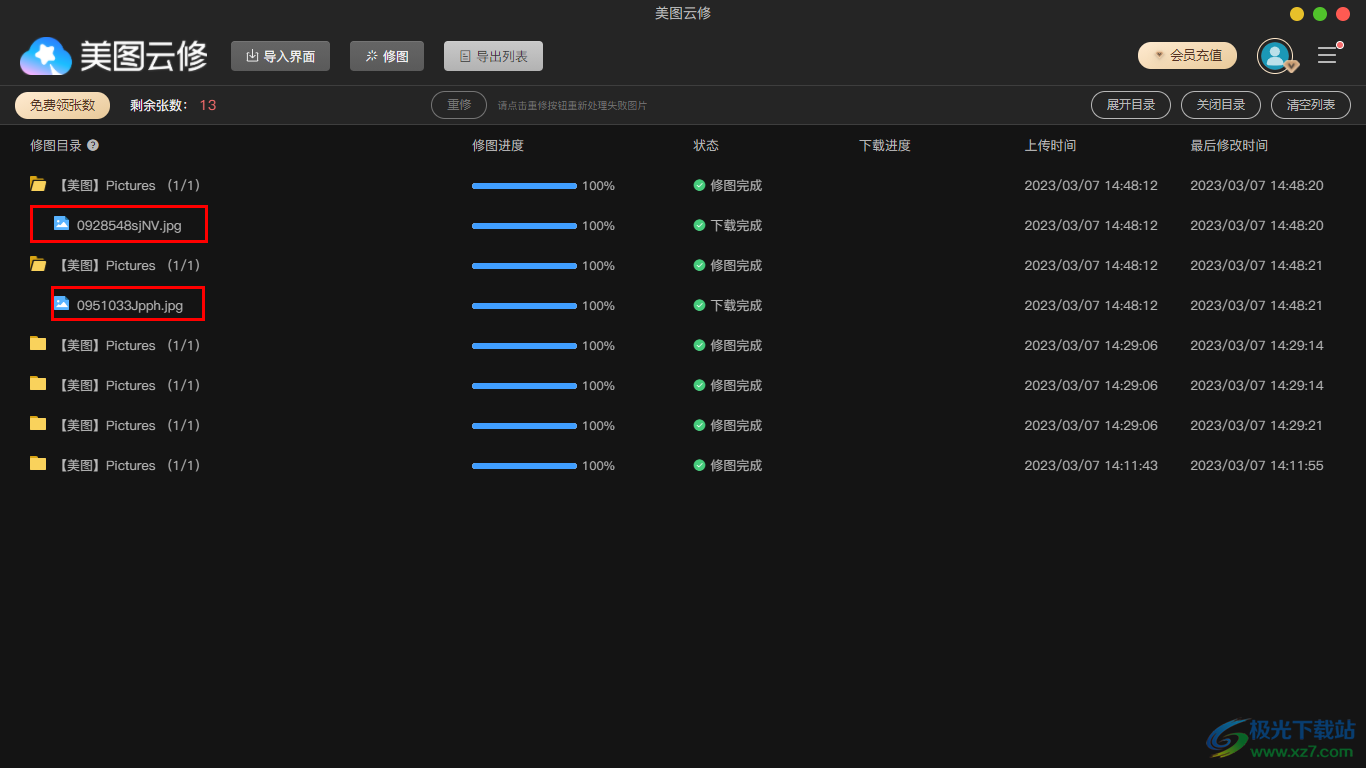The width and height of the screenshot is (1366, 768).
Task: Click the yellow minimize window dot
Action: coord(1296,14)
